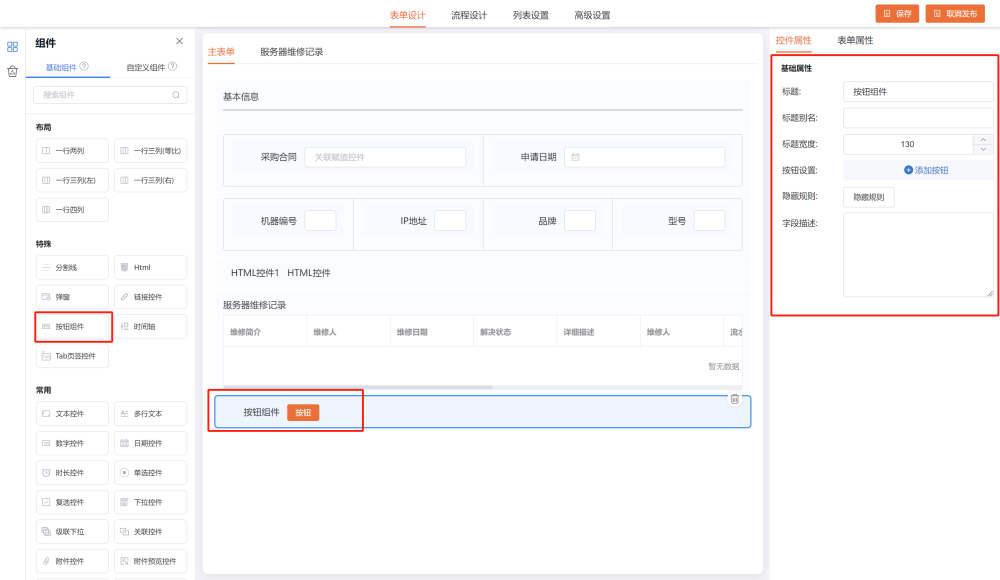Click the 按钮组件 item in the component list

[72, 327]
